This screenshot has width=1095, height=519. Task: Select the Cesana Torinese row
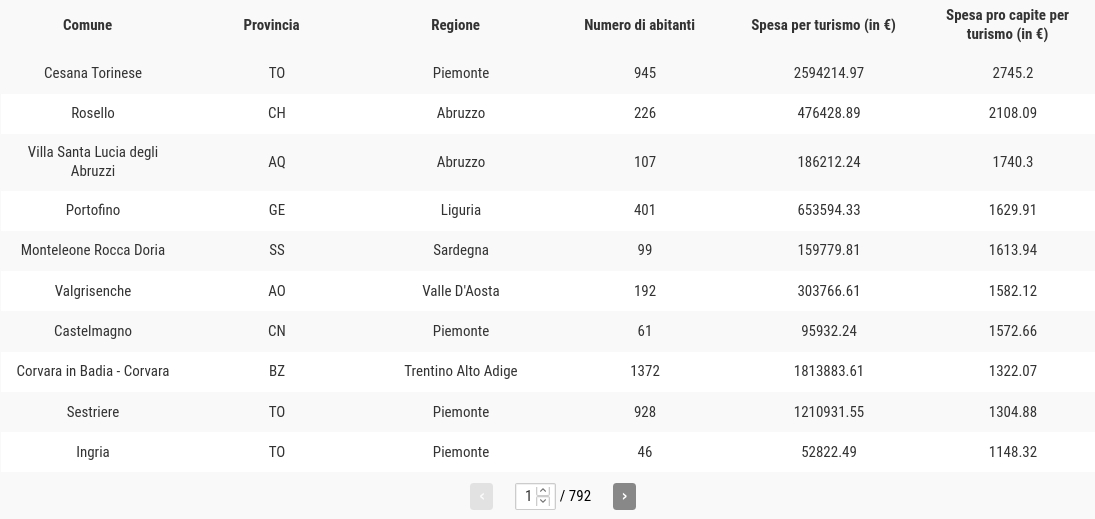pyautogui.click(x=548, y=73)
